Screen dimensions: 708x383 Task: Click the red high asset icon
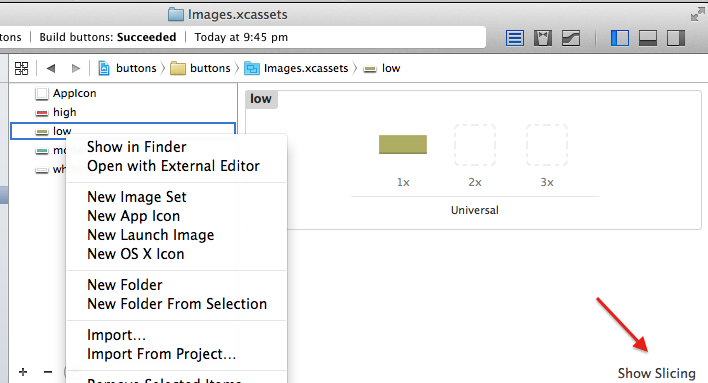tap(42, 112)
